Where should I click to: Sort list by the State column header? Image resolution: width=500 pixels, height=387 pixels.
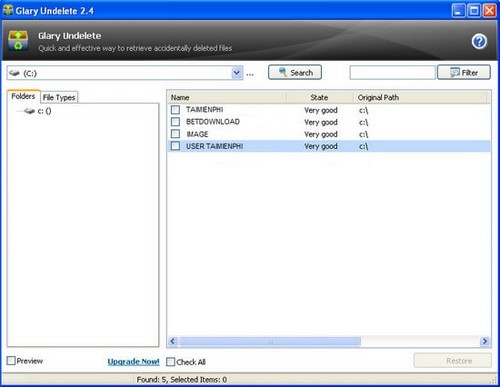[319, 97]
